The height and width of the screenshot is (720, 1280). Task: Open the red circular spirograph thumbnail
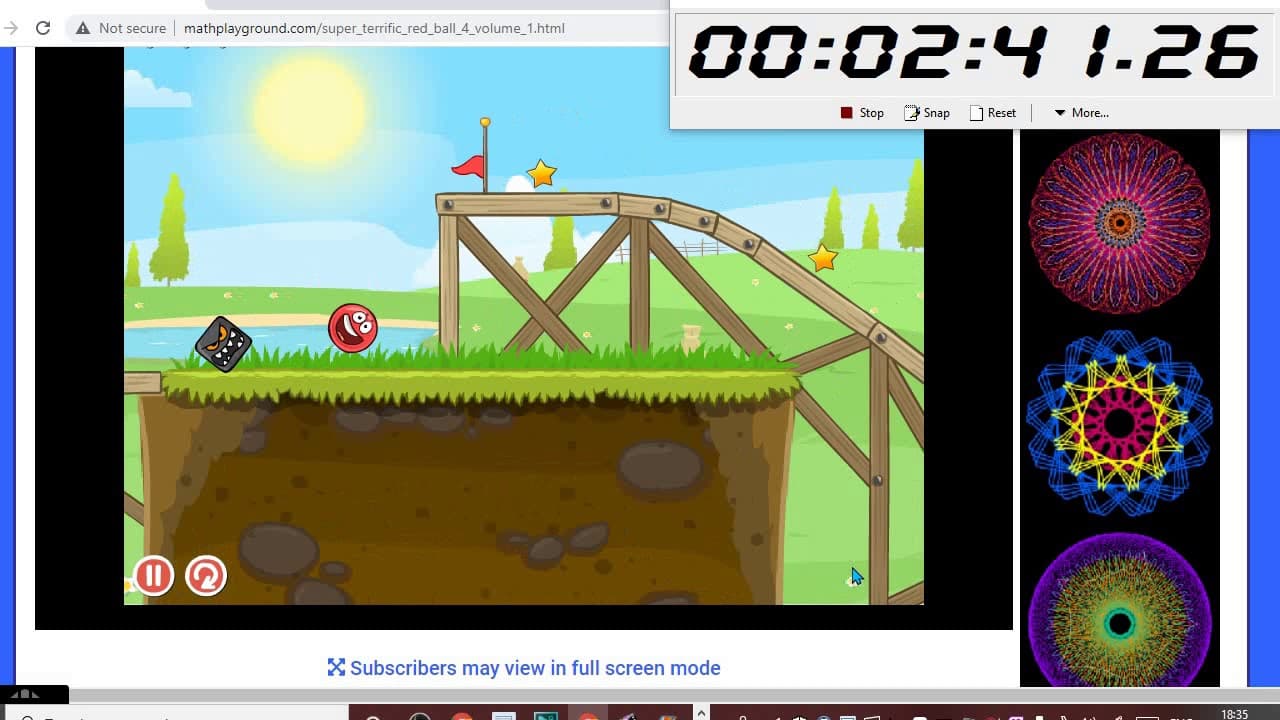click(x=1119, y=223)
